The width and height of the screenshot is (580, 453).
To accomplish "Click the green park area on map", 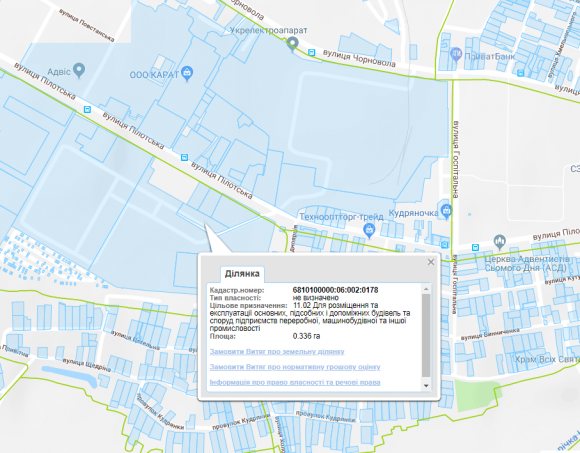I will [x=476, y=394].
